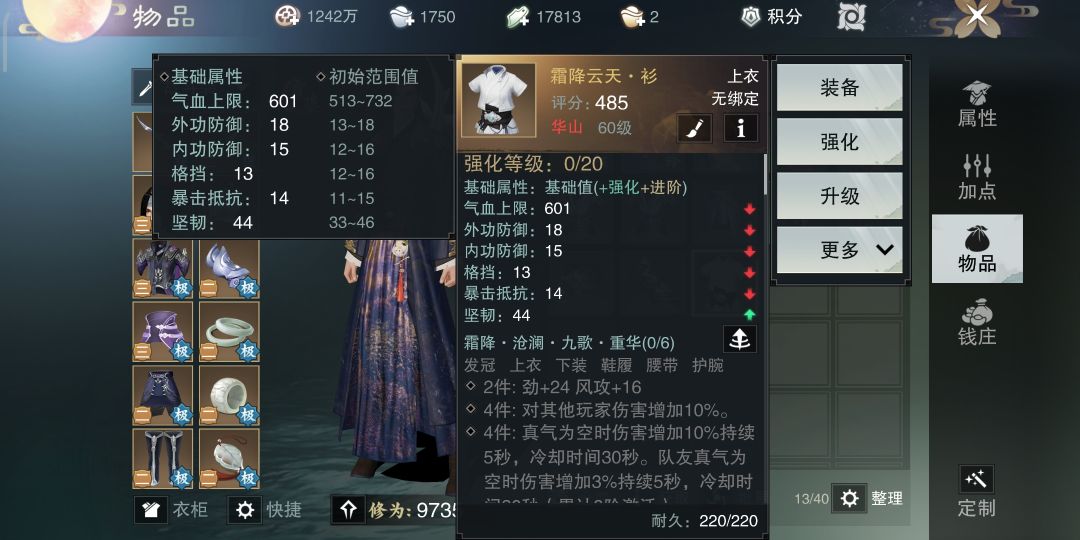The height and width of the screenshot is (540, 1080).
Task: Click the 装备 equip button
Action: coord(840,87)
